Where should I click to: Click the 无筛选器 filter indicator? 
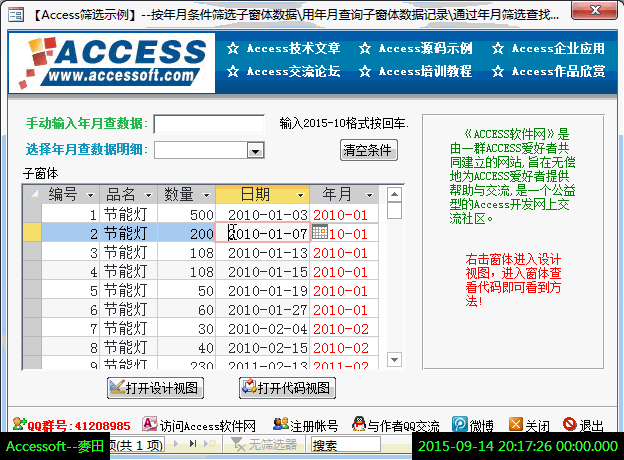click(264, 444)
